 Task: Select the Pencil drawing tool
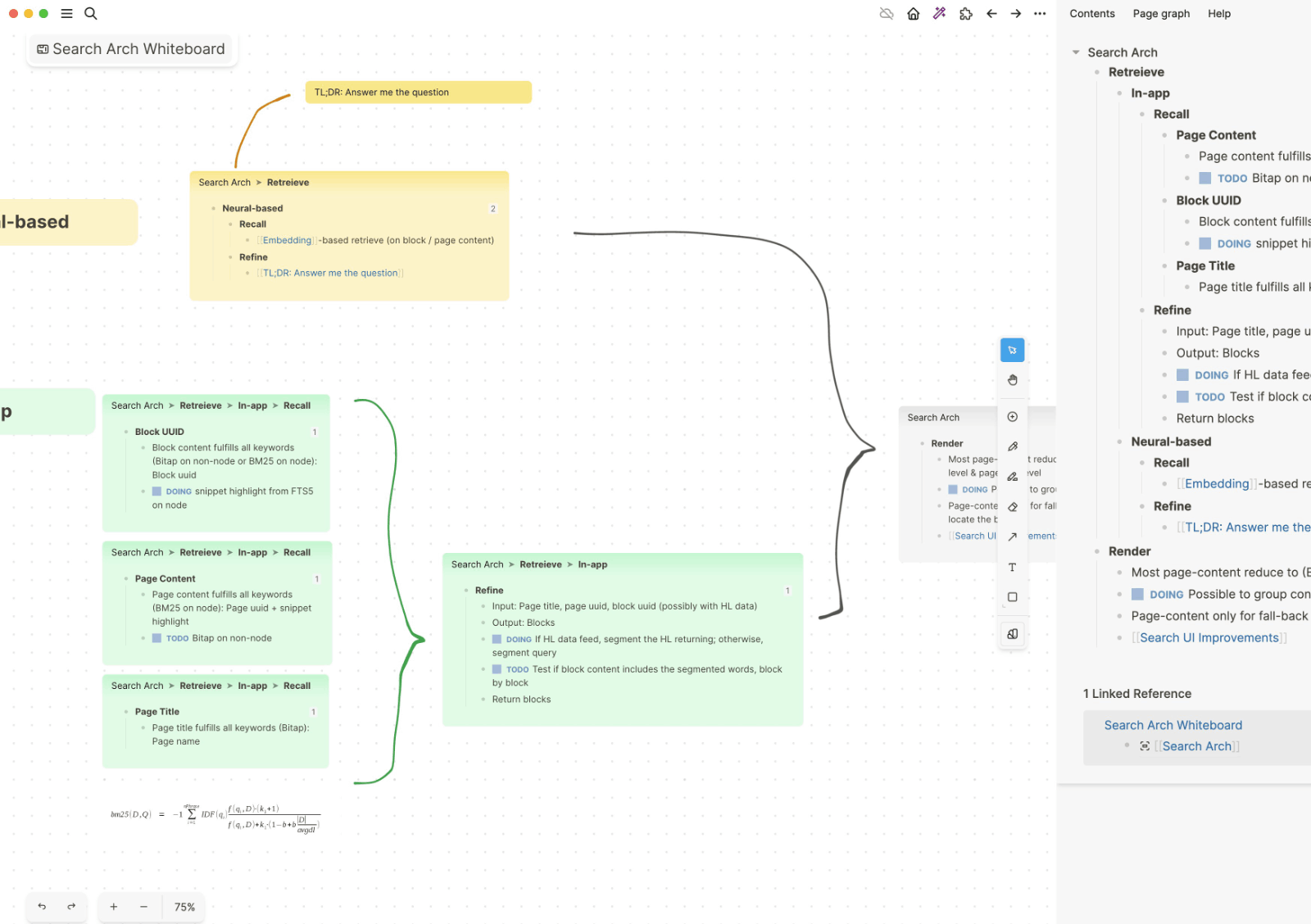click(1012, 446)
